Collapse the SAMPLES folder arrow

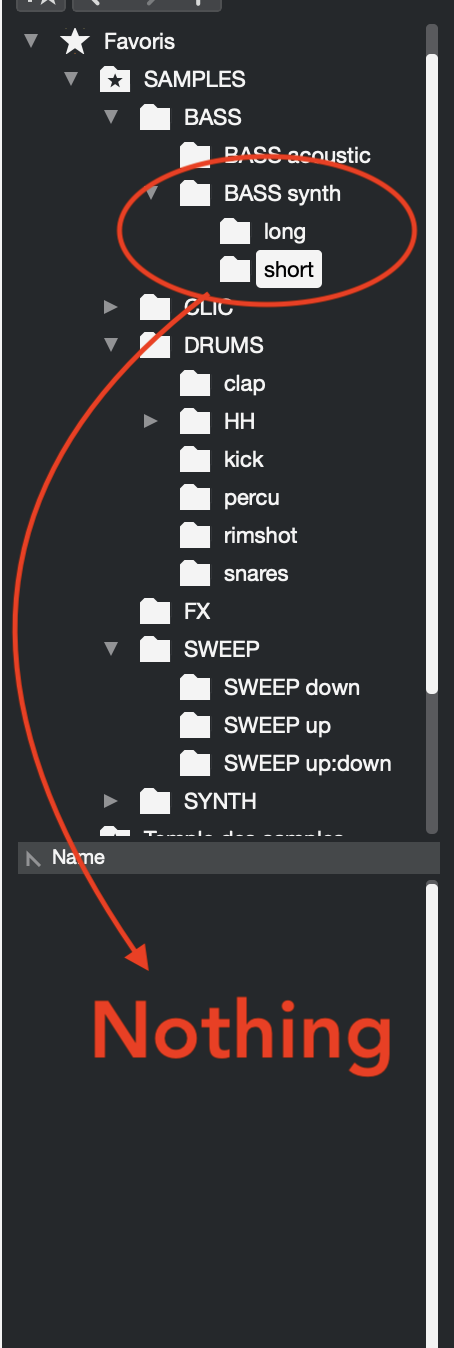coord(71,79)
